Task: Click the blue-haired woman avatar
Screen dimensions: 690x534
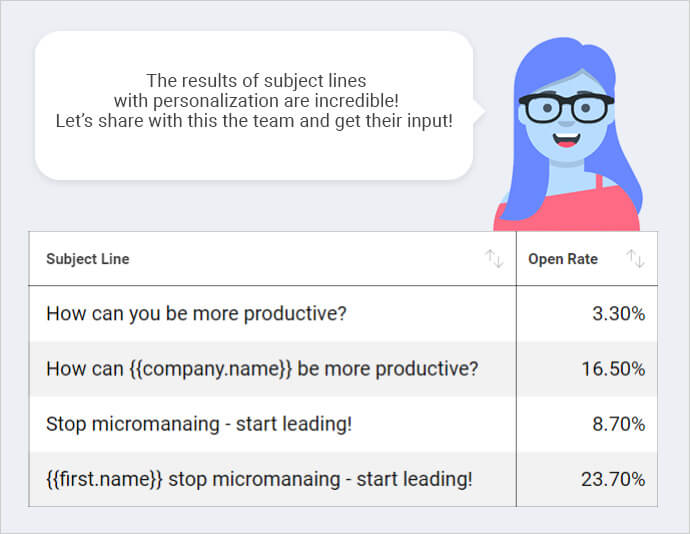Action: click(568, 134)
